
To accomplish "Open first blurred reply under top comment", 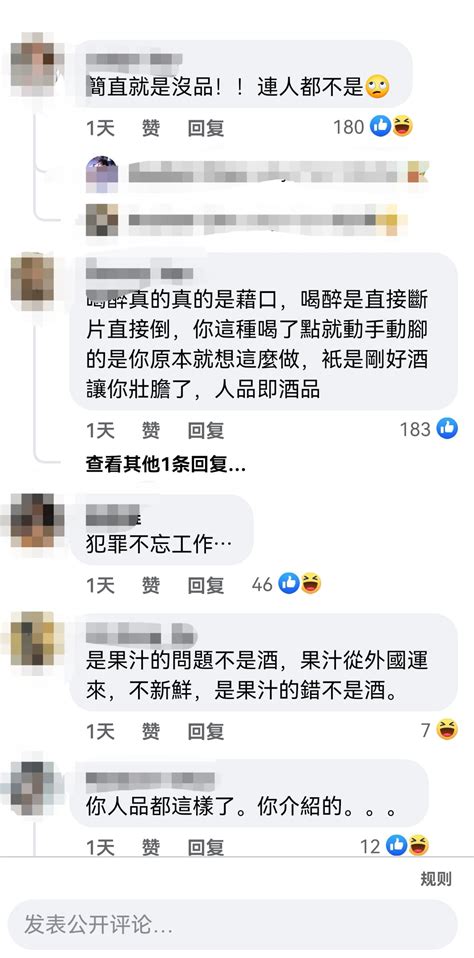I will coord(257,171).
